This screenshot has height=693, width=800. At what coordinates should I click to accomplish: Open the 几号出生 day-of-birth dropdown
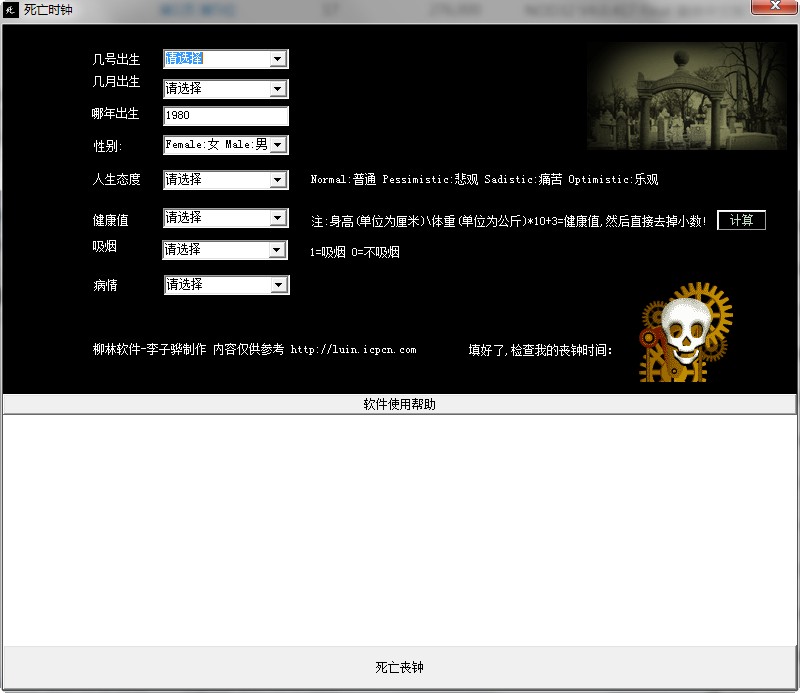pos(278,58)
